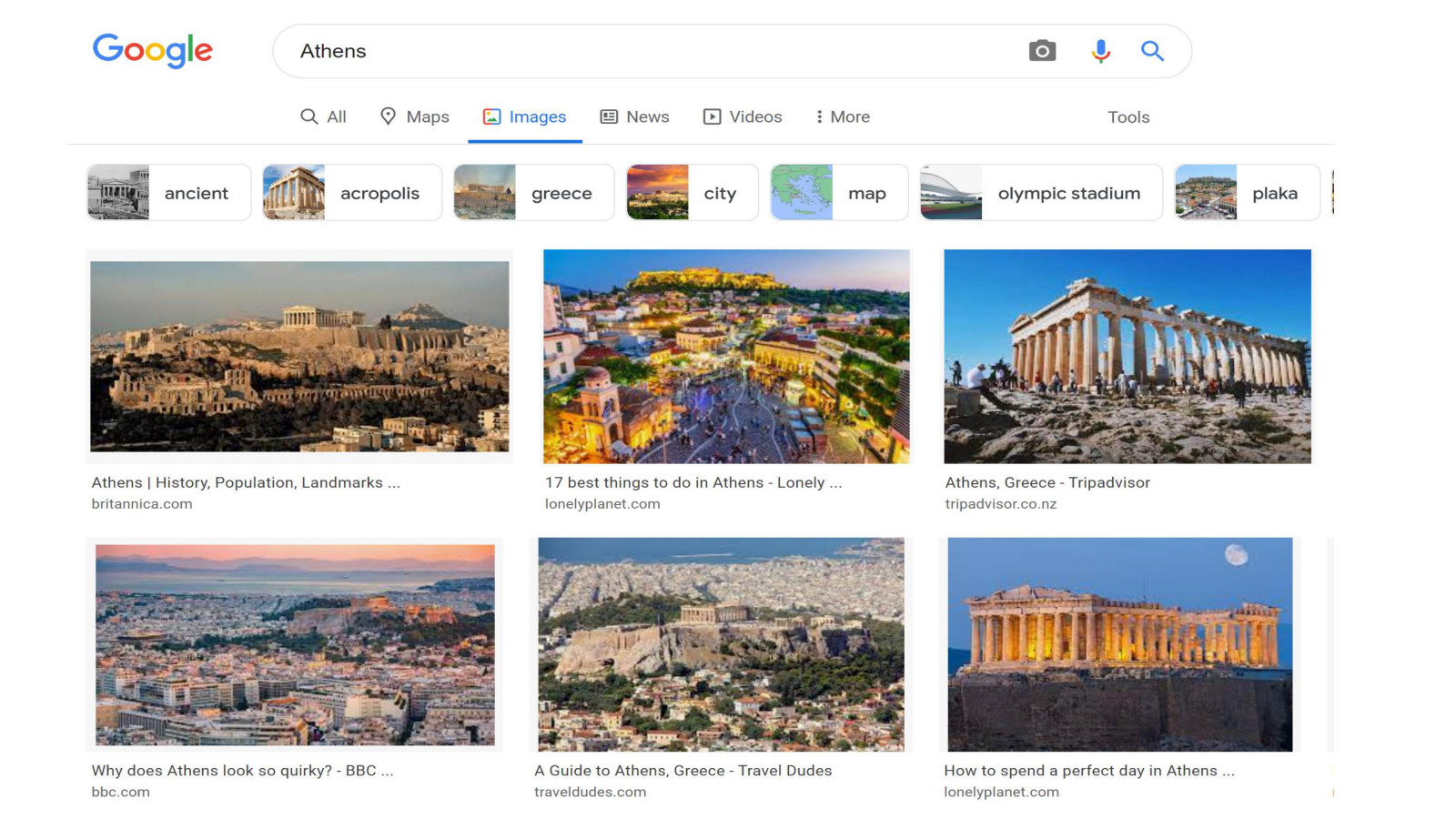This screenshot has height=819, width=1456.
Task: Click 'How to spend a perfect day' title
Action: point(1089,771)
